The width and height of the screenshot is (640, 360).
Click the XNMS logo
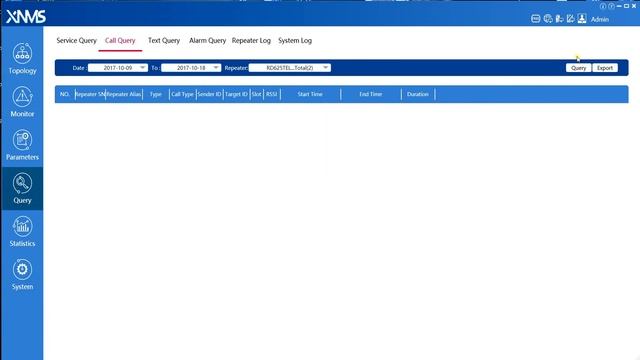[26, 17]
